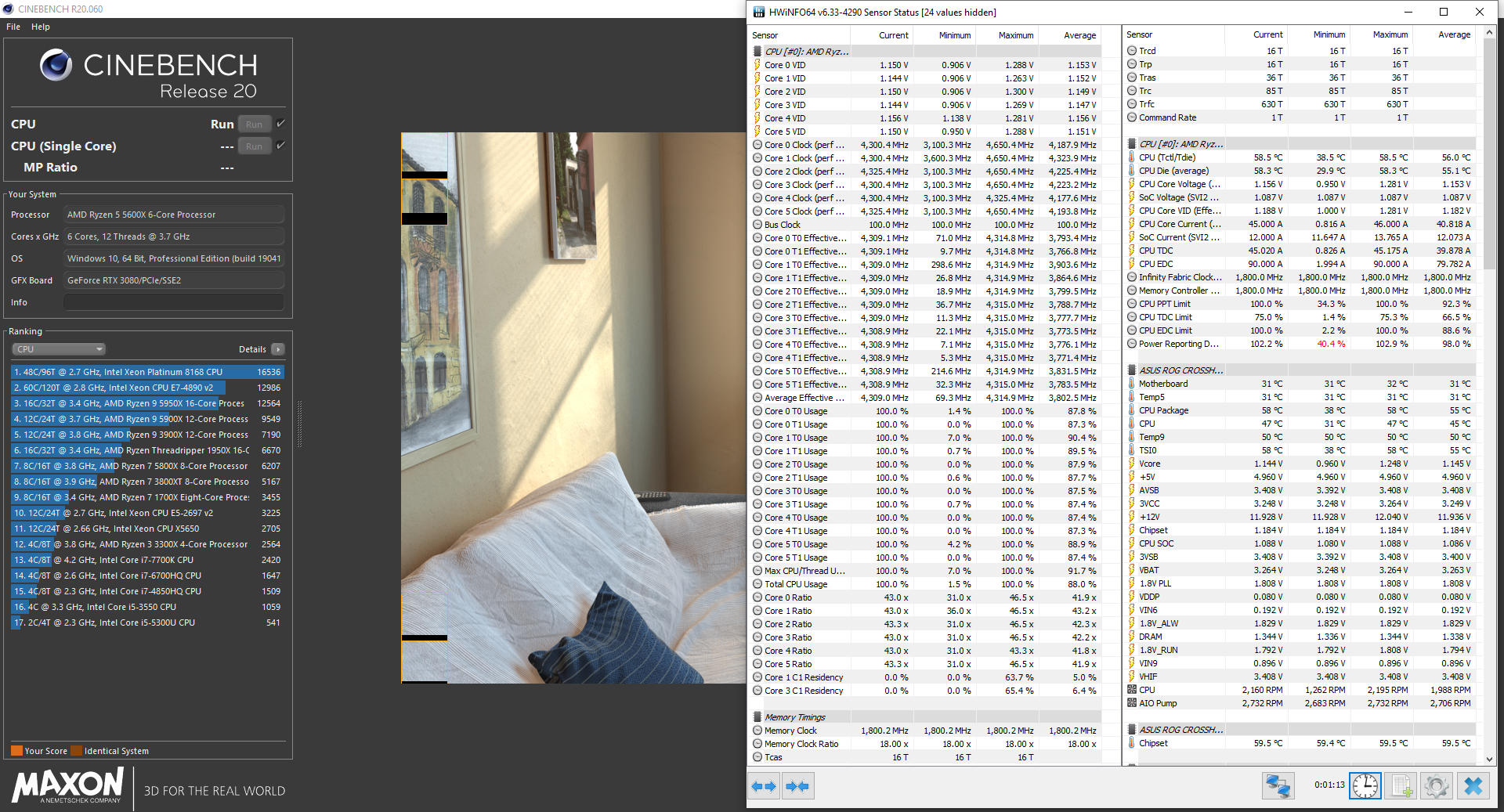Select ranking row AMD Ryzen 9 5950X 16-Core
Viewport: 1504px width, 812px height.
tap(147, 403)
